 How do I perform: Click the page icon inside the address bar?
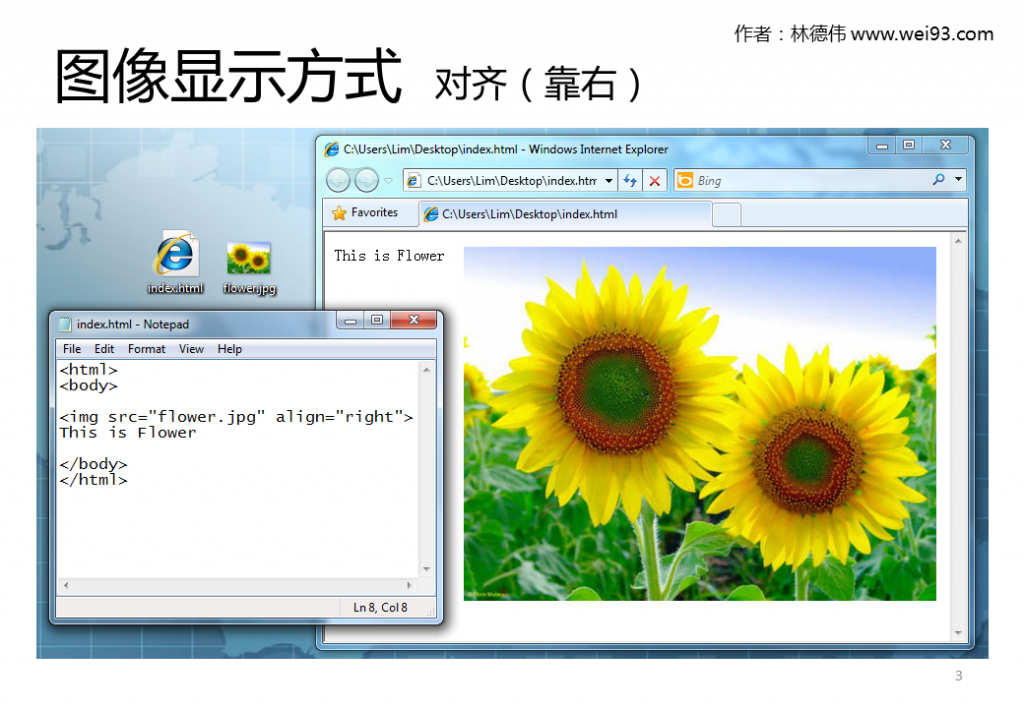coord(413,181)
